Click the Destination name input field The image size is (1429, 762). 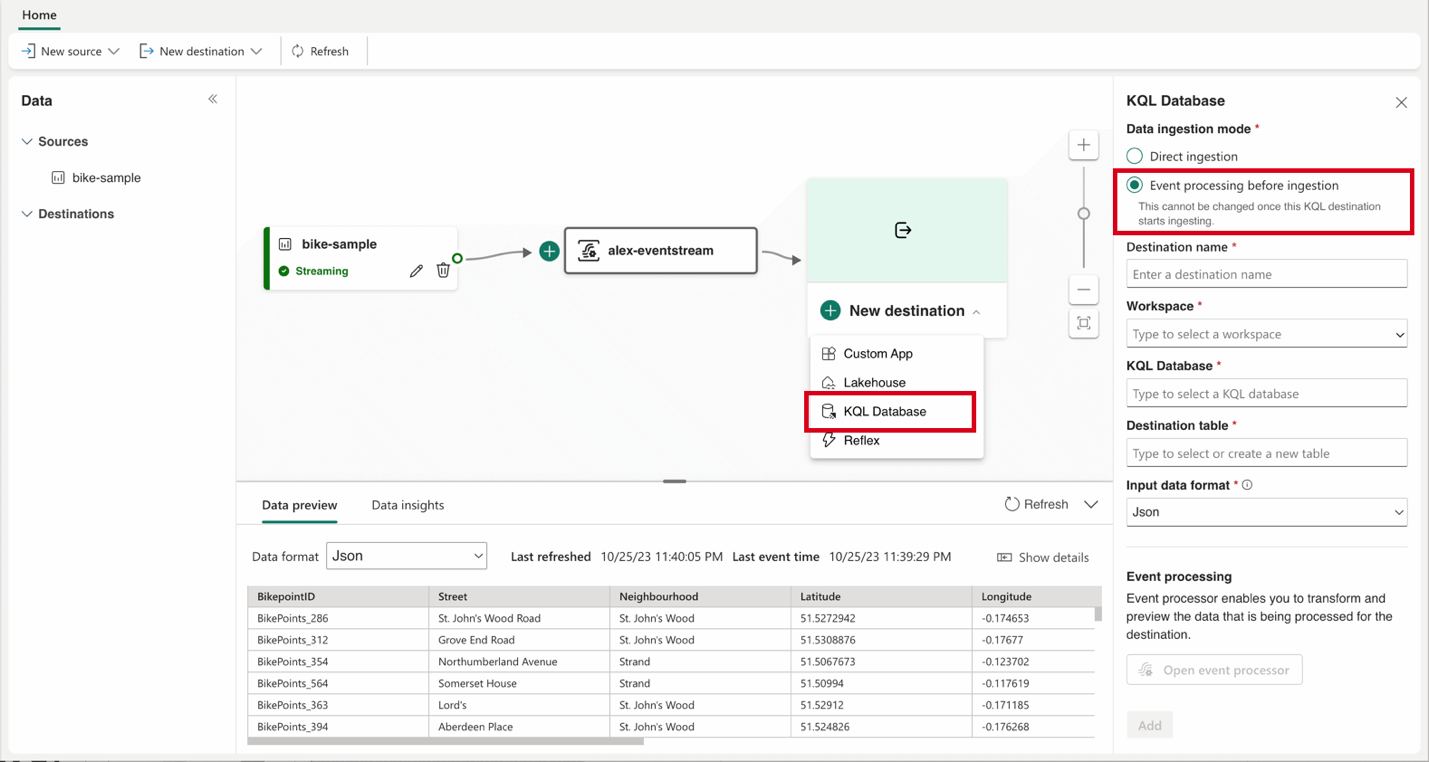tap(1267, 274)
